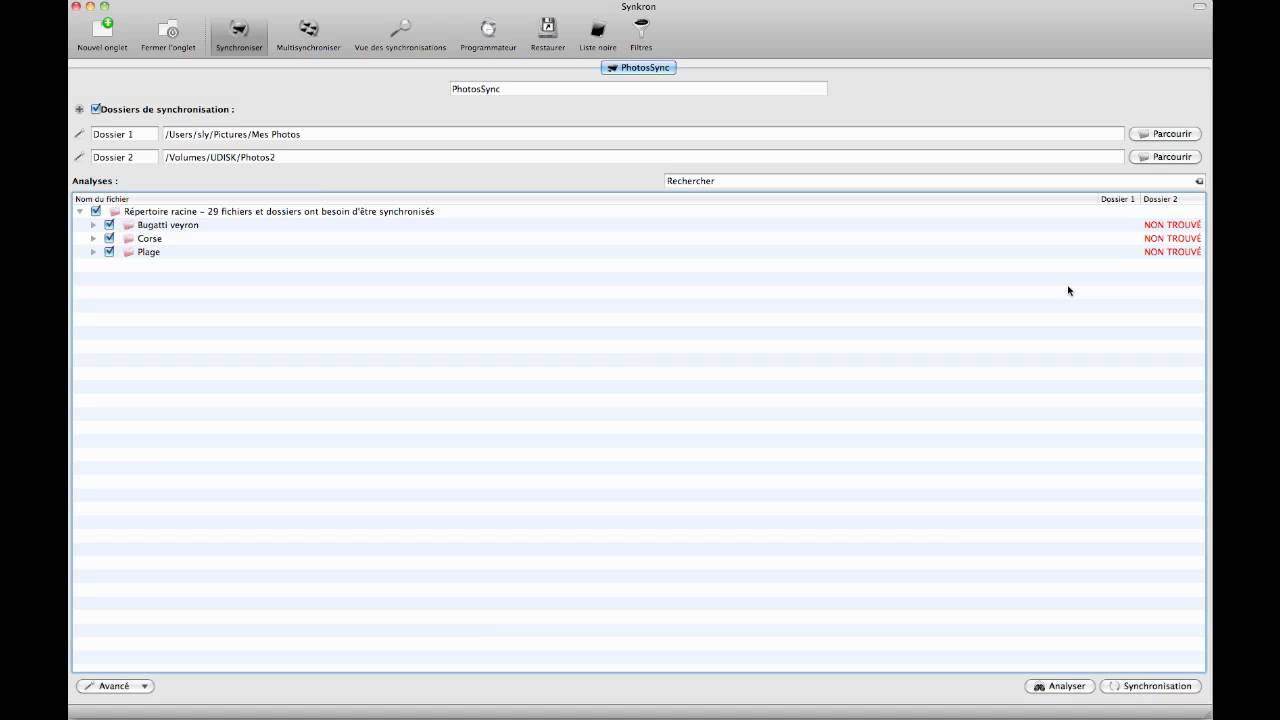Select the Corse row text
Viewport: 1280px width, 720px height.
[x=149, y=239]
